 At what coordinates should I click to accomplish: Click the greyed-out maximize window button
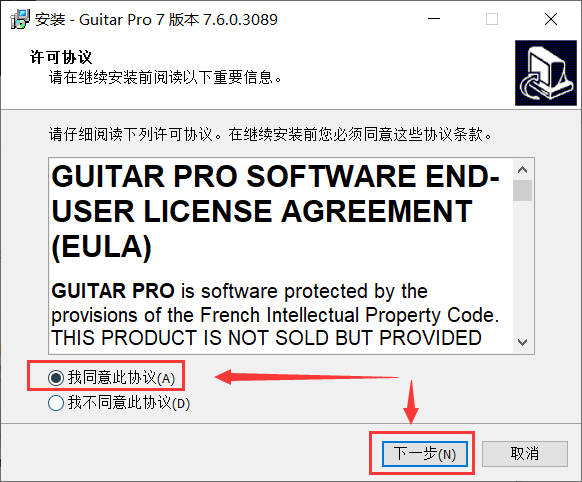pos(492,19)
